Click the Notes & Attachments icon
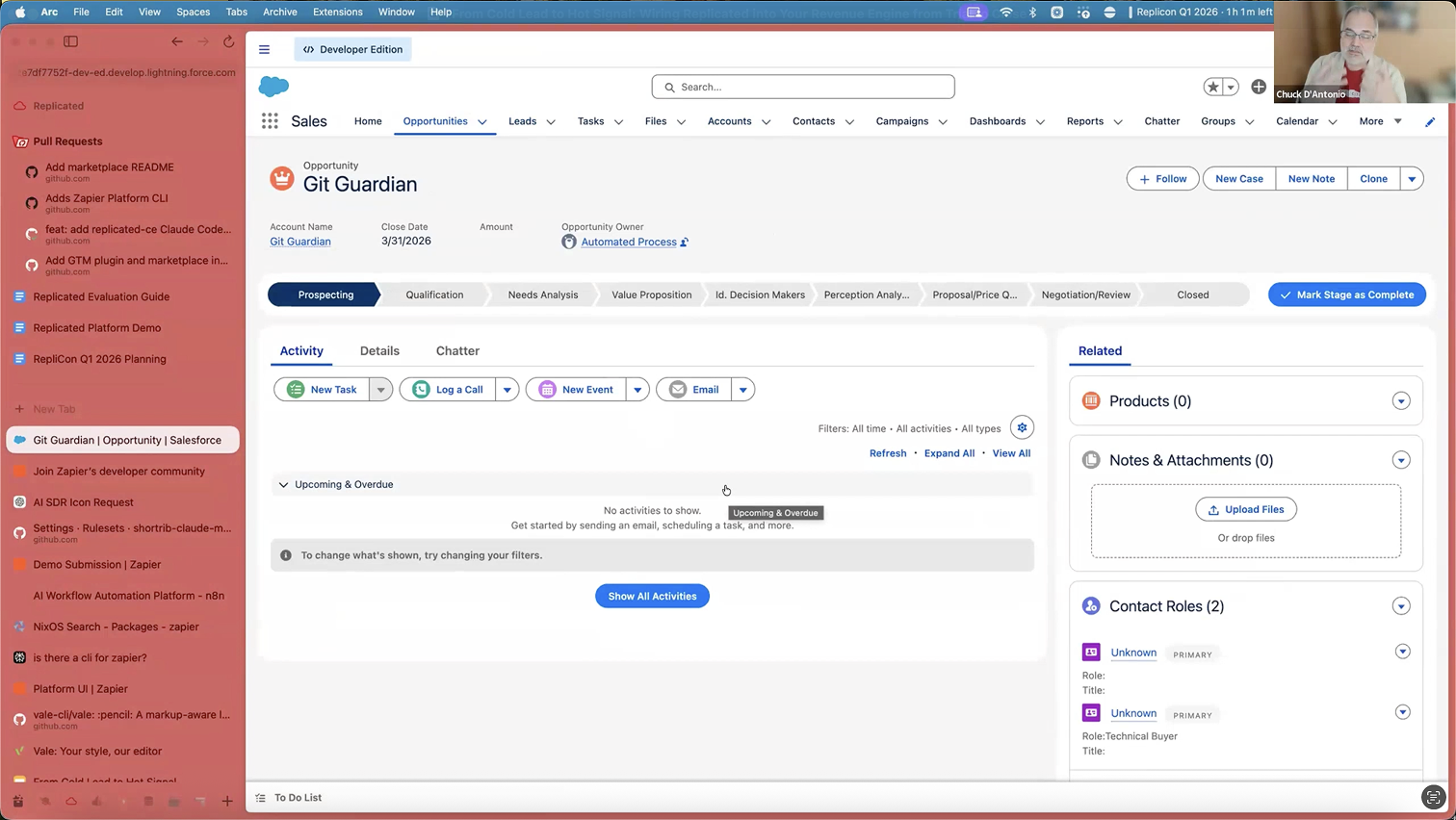This screenshot has height=820, width=1456. tap(1091, 460)
